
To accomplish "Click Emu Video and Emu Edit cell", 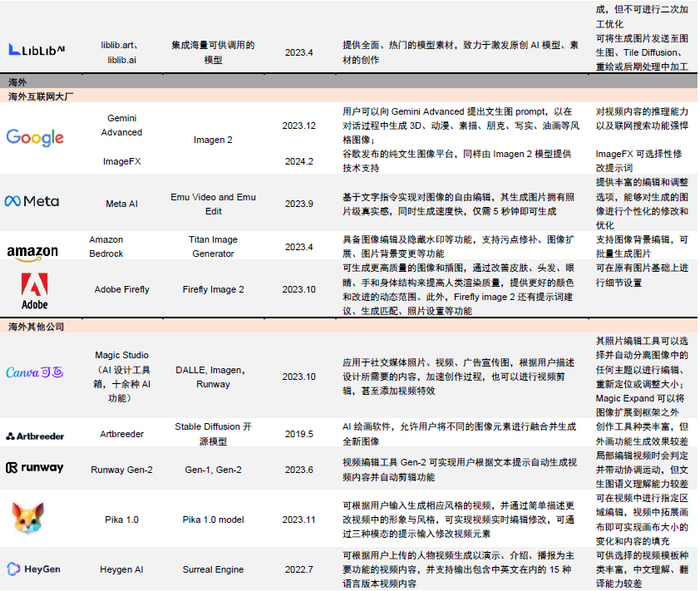I will [x=213, y=204].
